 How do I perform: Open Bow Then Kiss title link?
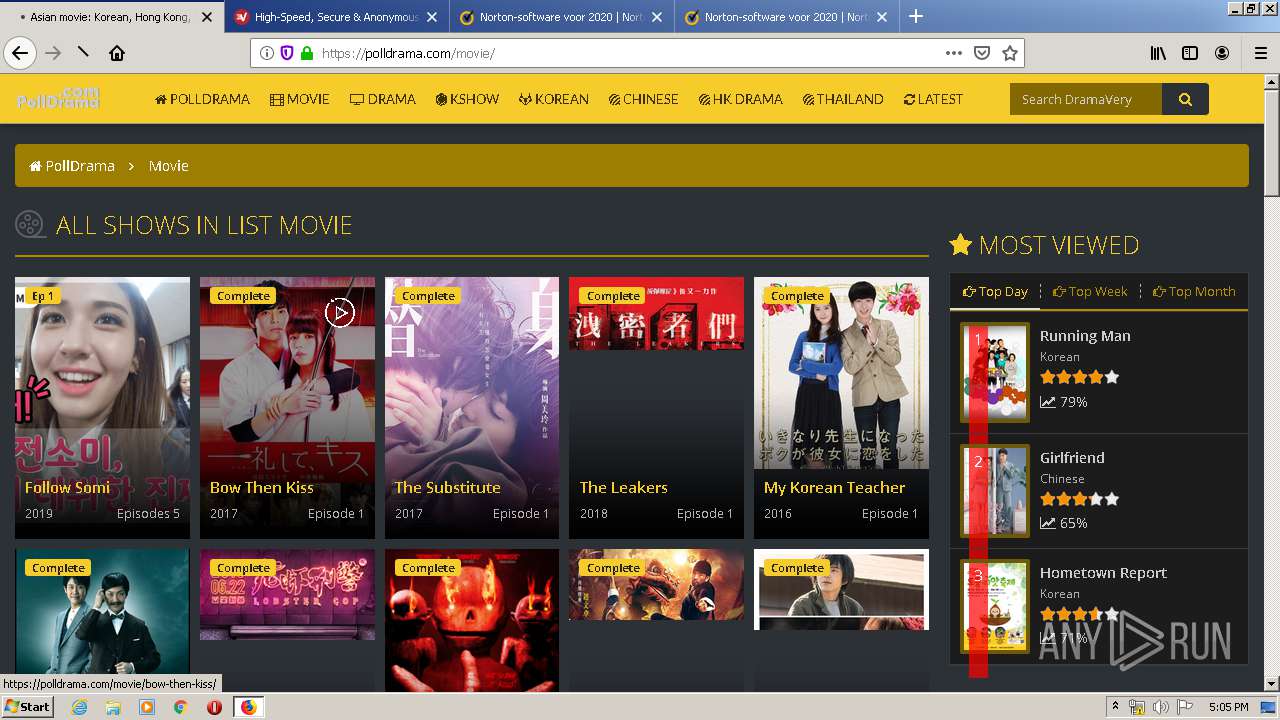(262, 487)
